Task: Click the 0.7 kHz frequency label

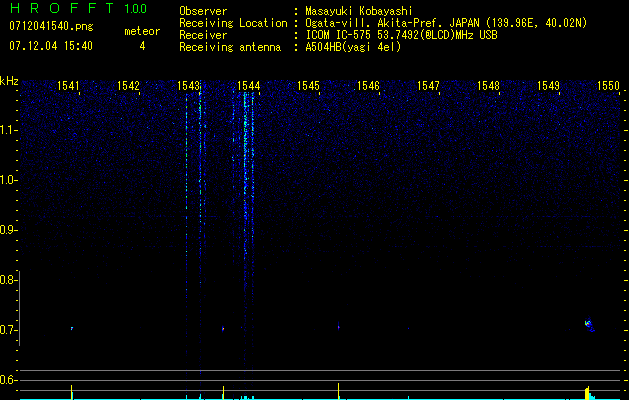Action: (8, 330)
